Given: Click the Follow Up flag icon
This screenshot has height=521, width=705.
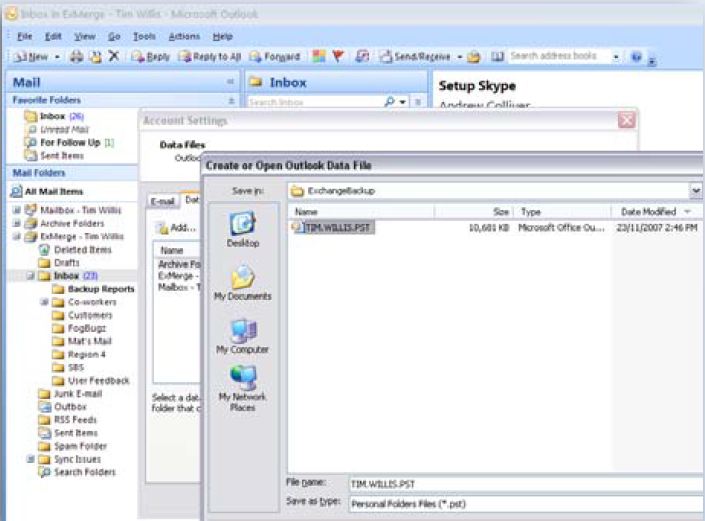Looking at the screenshot, I should pyautogui.click(x=338, y=56).
